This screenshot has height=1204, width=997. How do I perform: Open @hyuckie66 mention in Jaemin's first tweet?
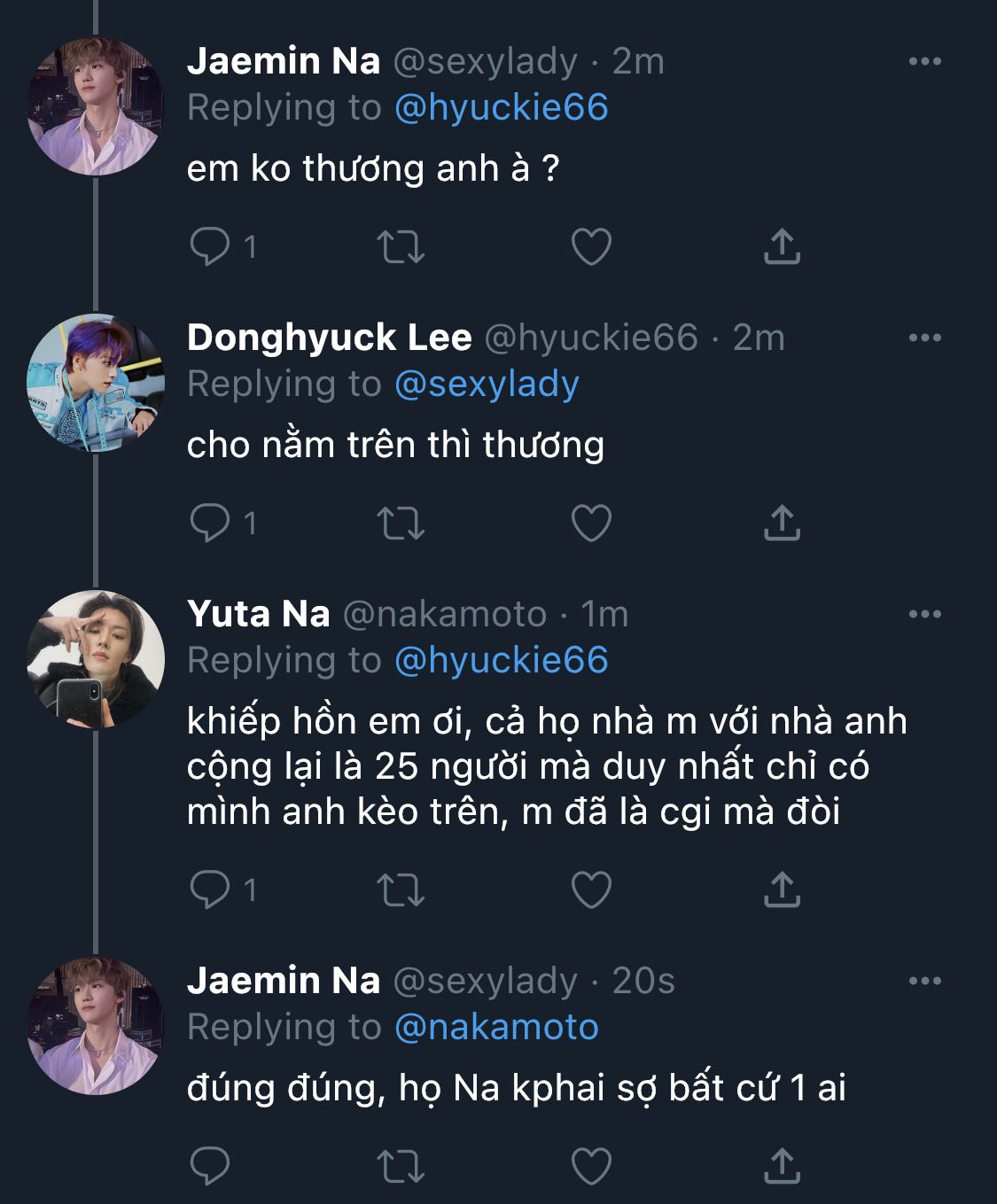[x=501, y=108]
